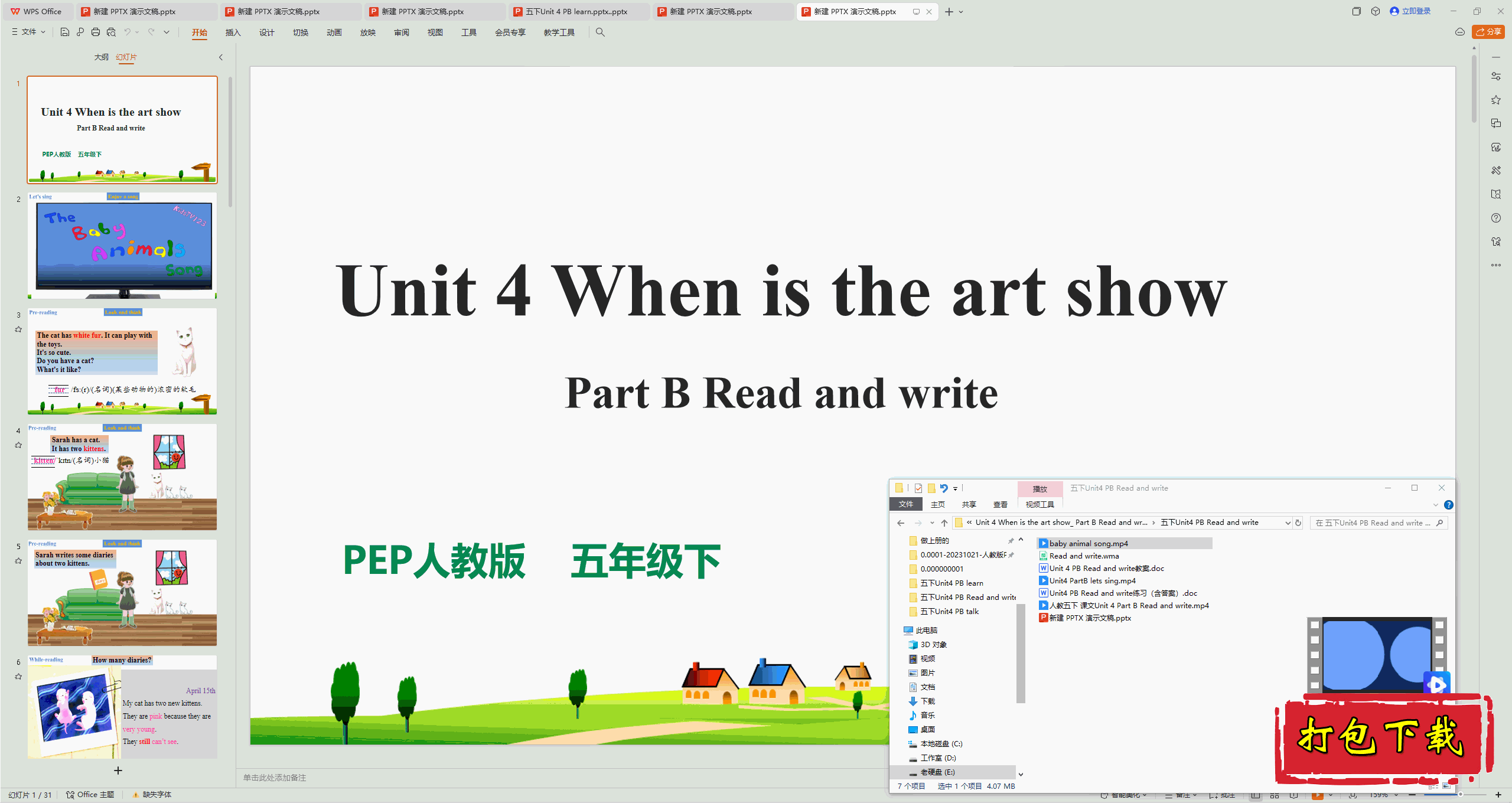Click Explorer tree scrollbar down arrow
This screenshot has width=1512, height=803.
coord(1021,774)
